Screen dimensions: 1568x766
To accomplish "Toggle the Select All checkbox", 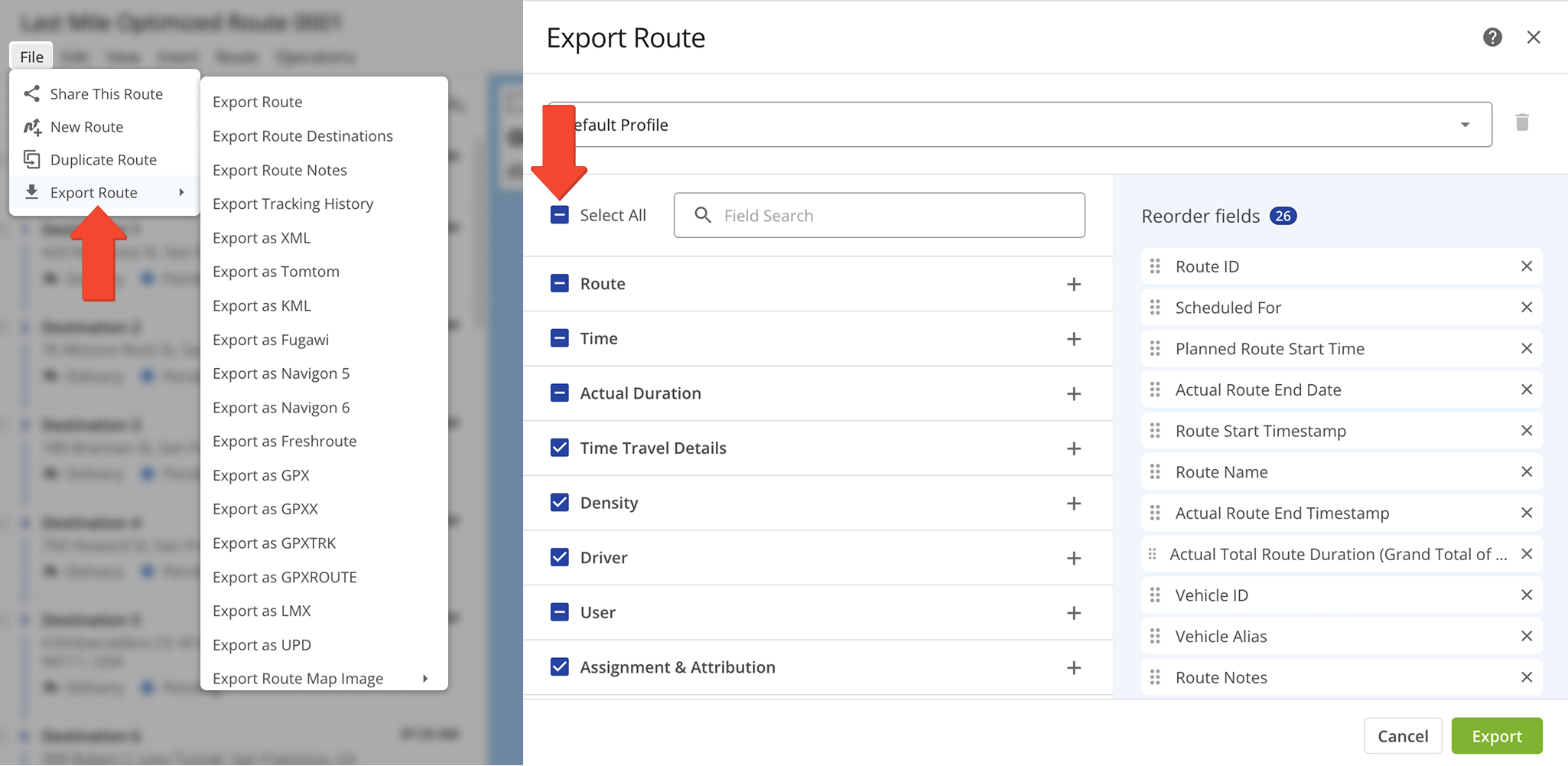I will (560, 215).
